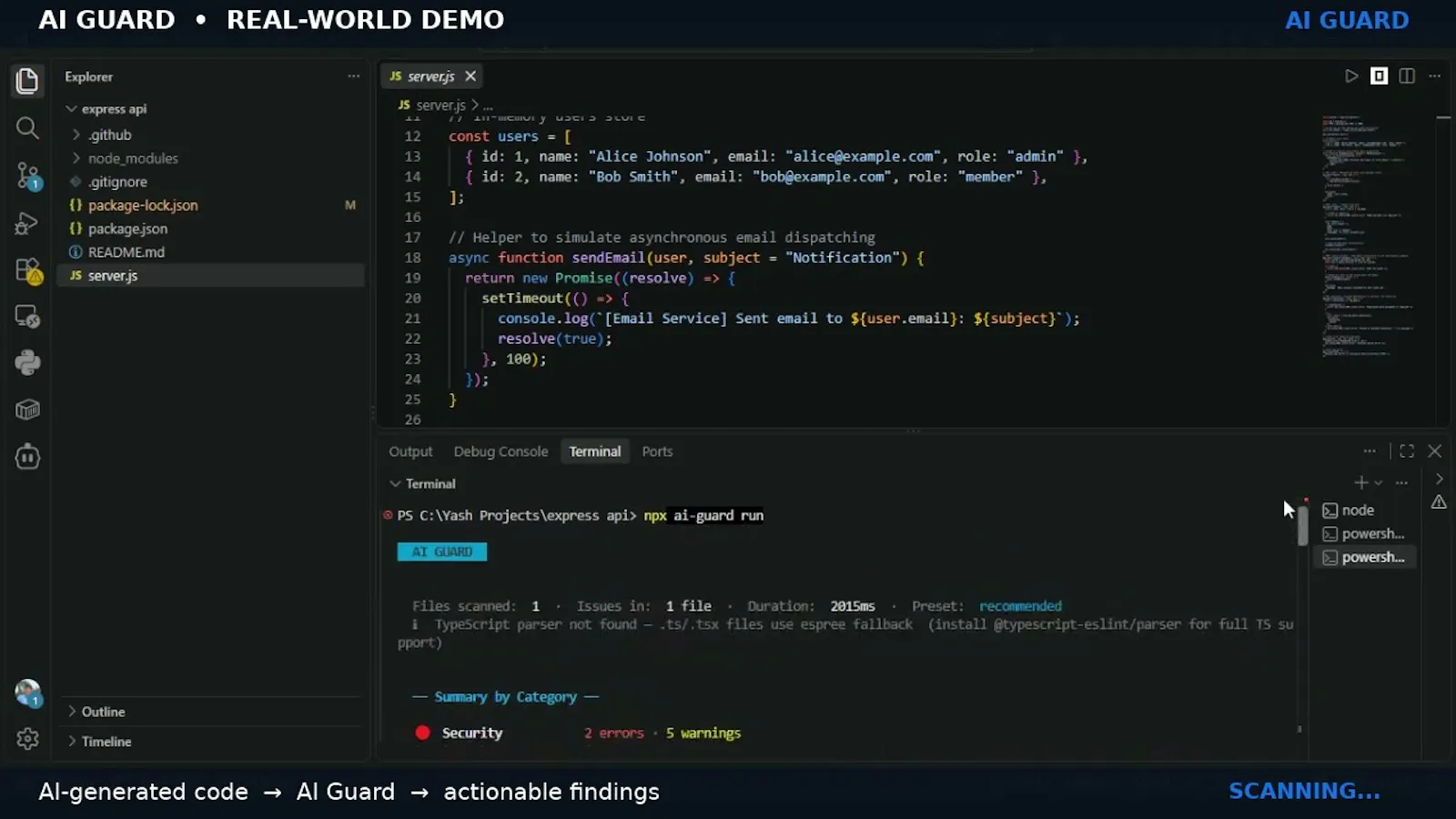Run the server.js file
The image size is (1456, 819).
pyautogui.click(x=1351, y=76)
